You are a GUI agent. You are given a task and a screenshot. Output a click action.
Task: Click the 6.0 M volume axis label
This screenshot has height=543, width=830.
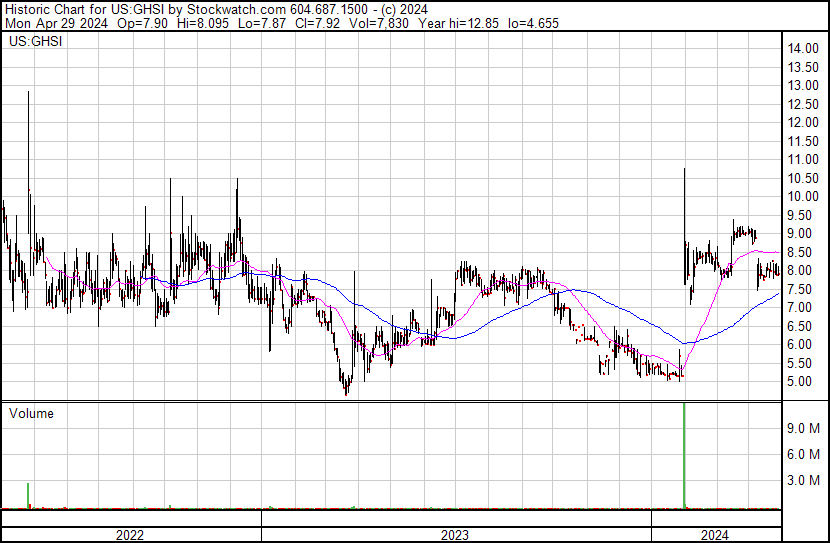tap(803, 454)
